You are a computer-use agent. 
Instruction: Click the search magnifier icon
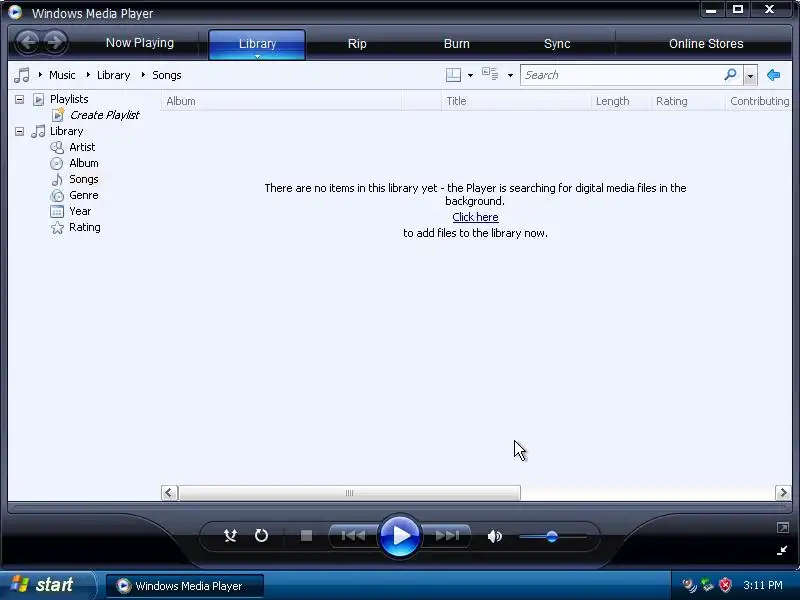[731, 75]
